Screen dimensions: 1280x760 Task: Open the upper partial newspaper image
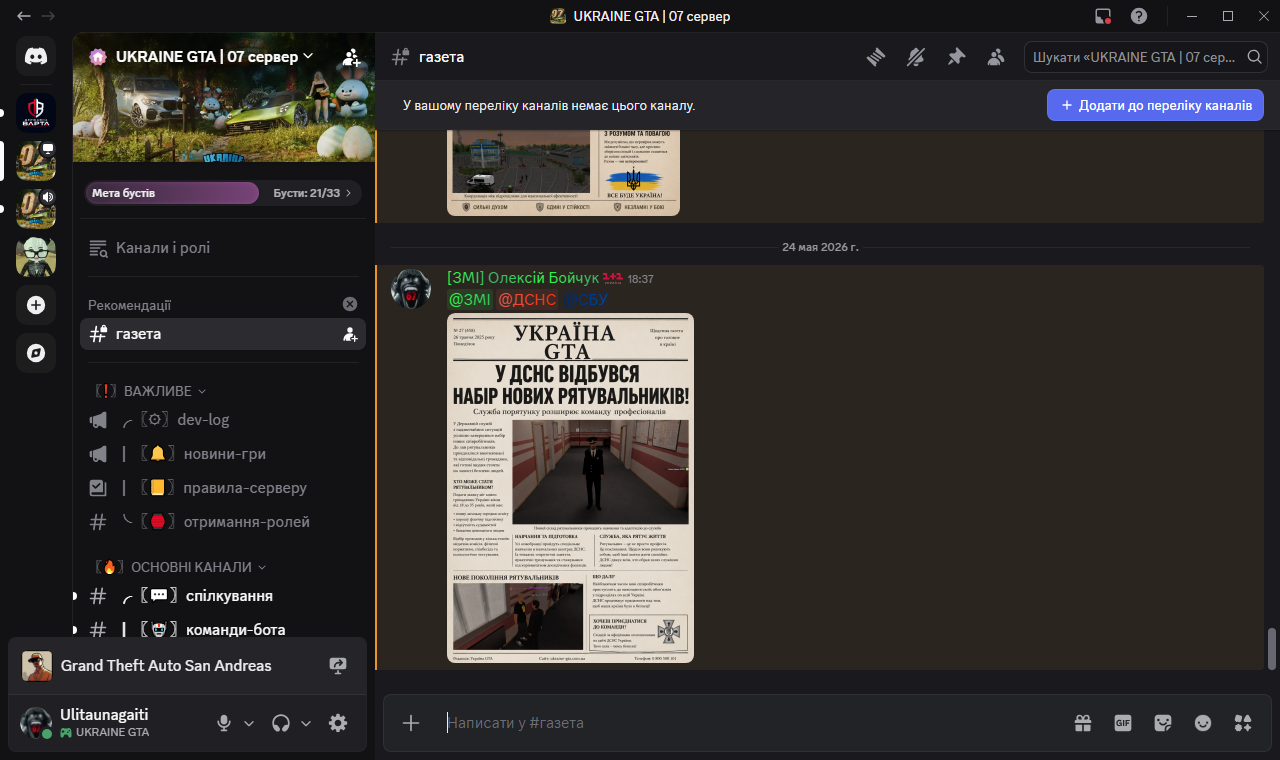point(563,172)
